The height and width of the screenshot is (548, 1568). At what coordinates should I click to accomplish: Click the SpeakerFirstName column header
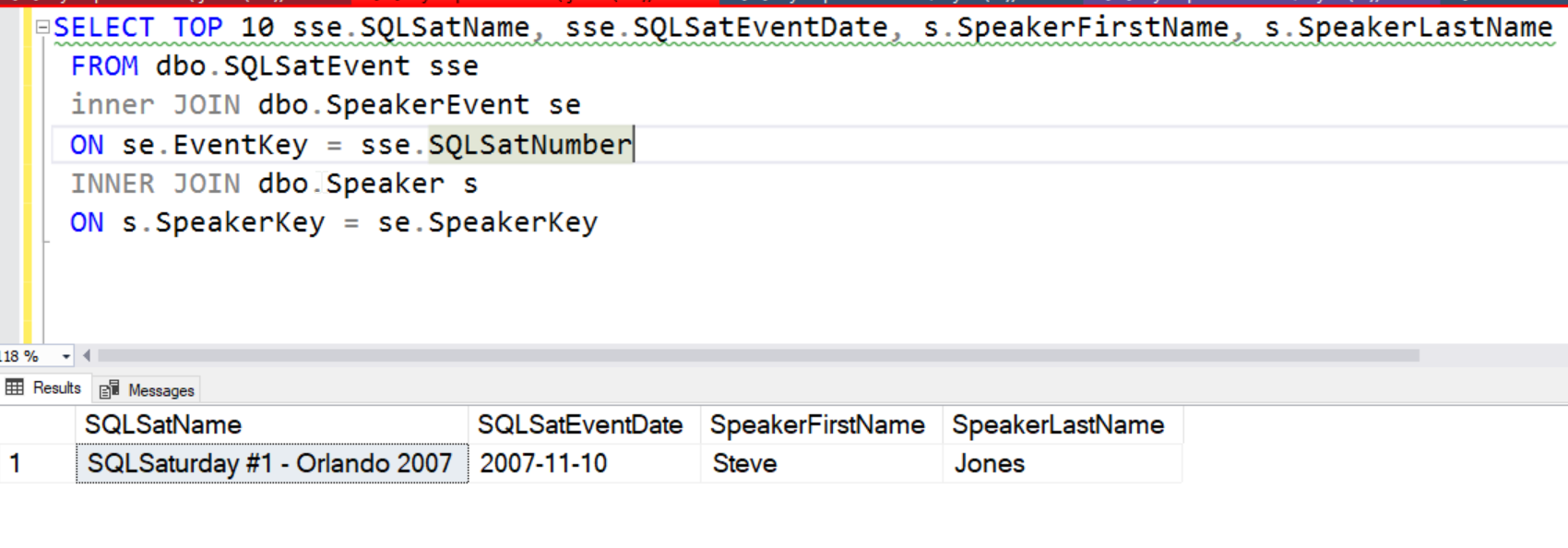pos(819,425)
